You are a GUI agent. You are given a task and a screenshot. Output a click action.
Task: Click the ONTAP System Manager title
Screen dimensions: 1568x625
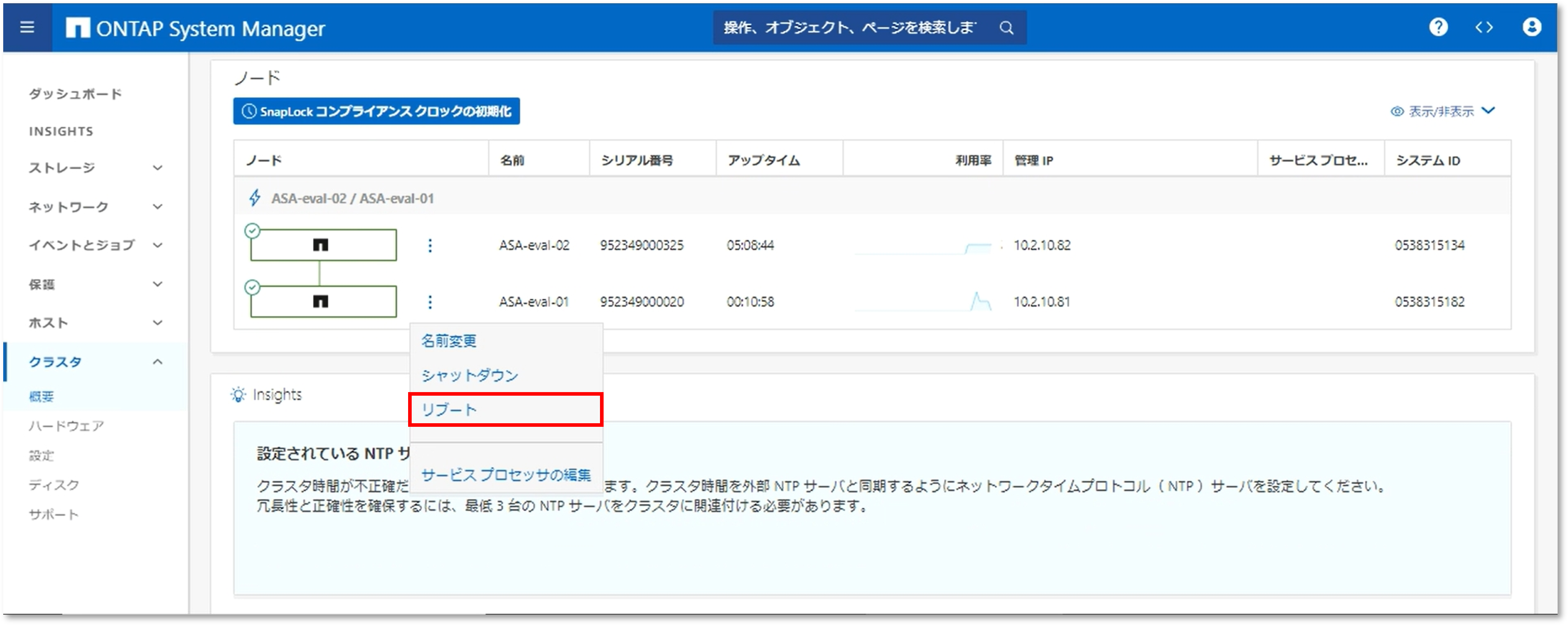210,29
